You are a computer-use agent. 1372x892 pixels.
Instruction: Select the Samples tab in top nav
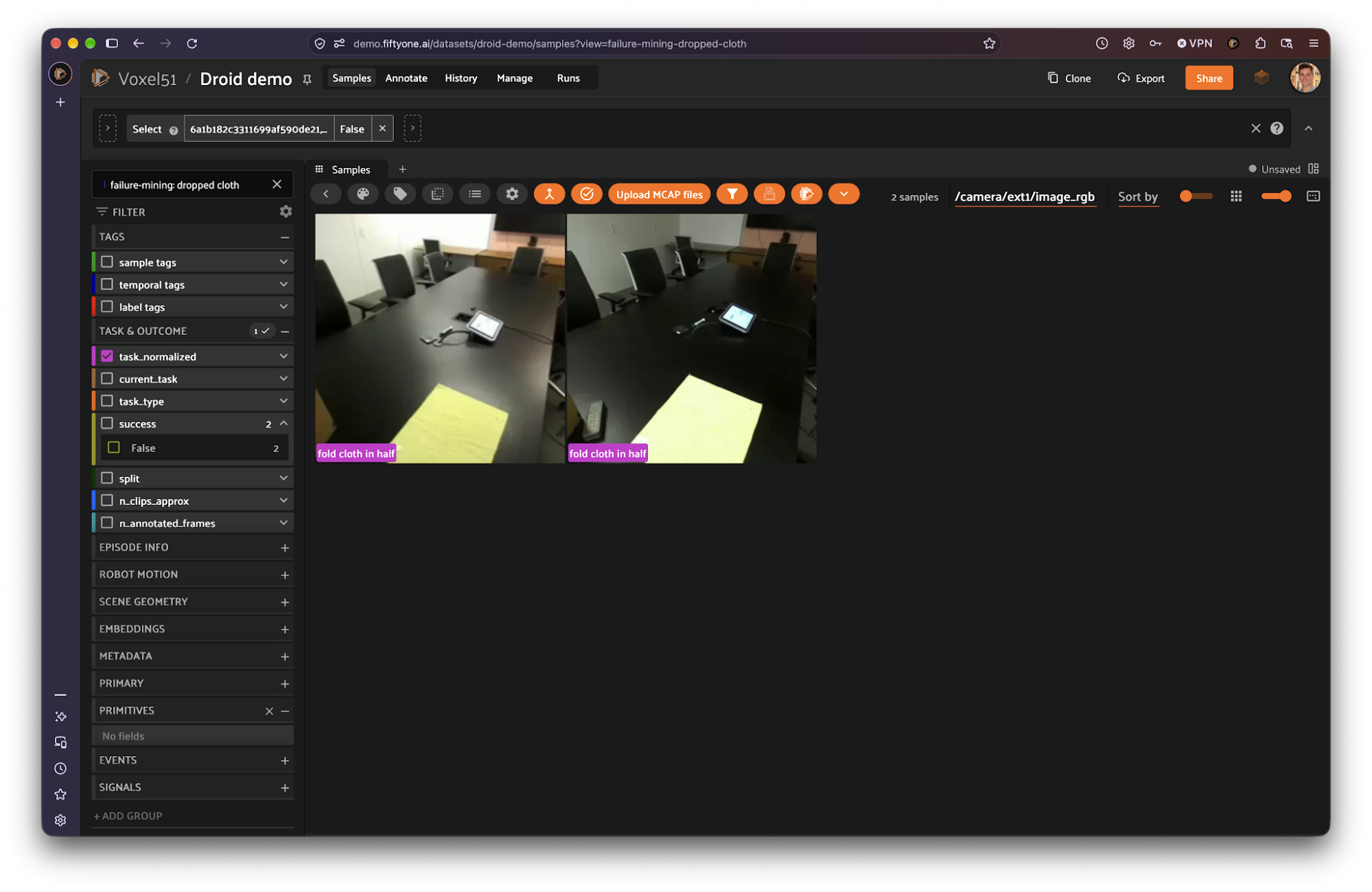[x=351, y=78]
